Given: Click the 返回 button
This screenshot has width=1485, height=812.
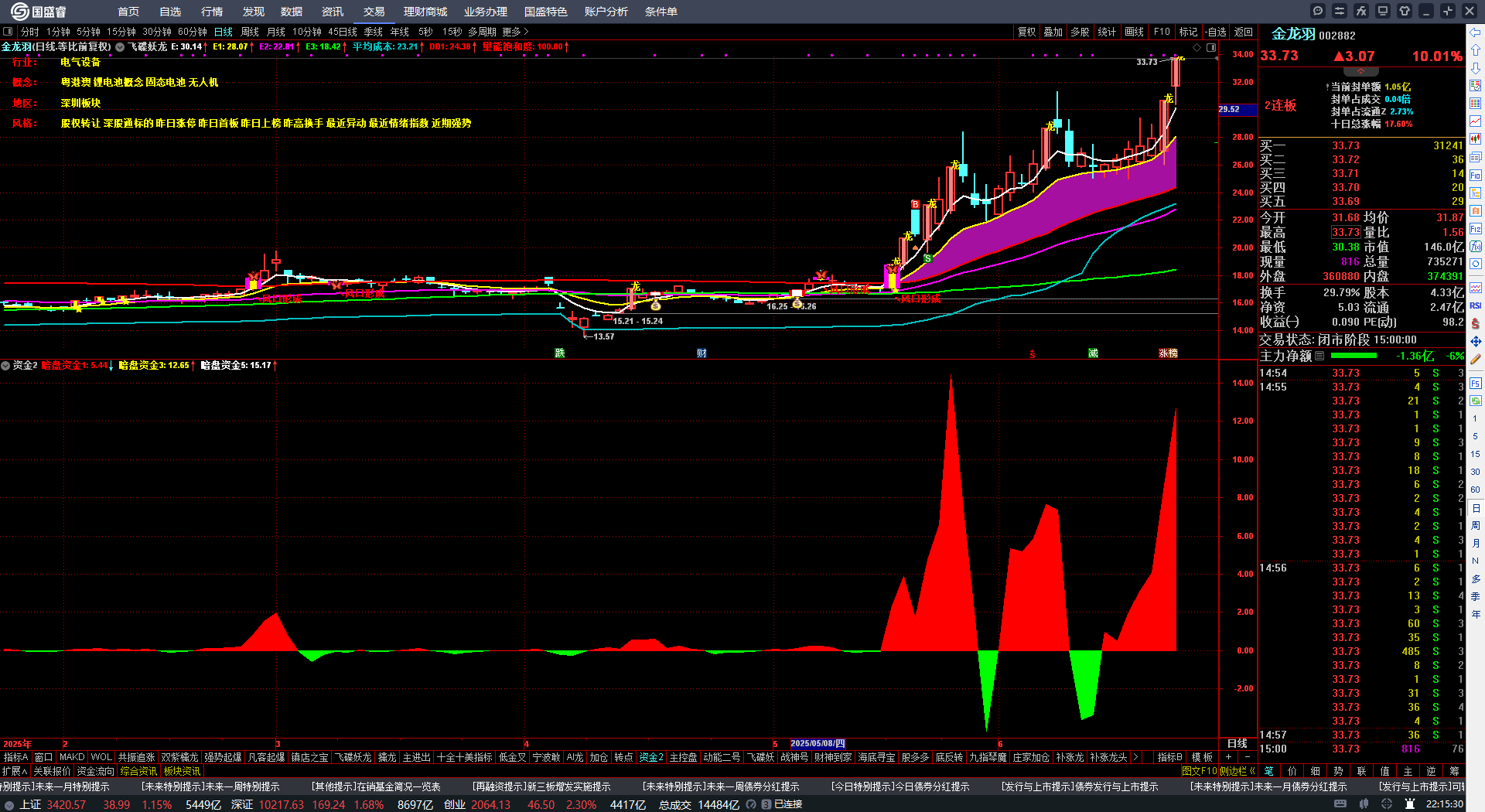Looking at the screenshot, I should pos(1244,32).
